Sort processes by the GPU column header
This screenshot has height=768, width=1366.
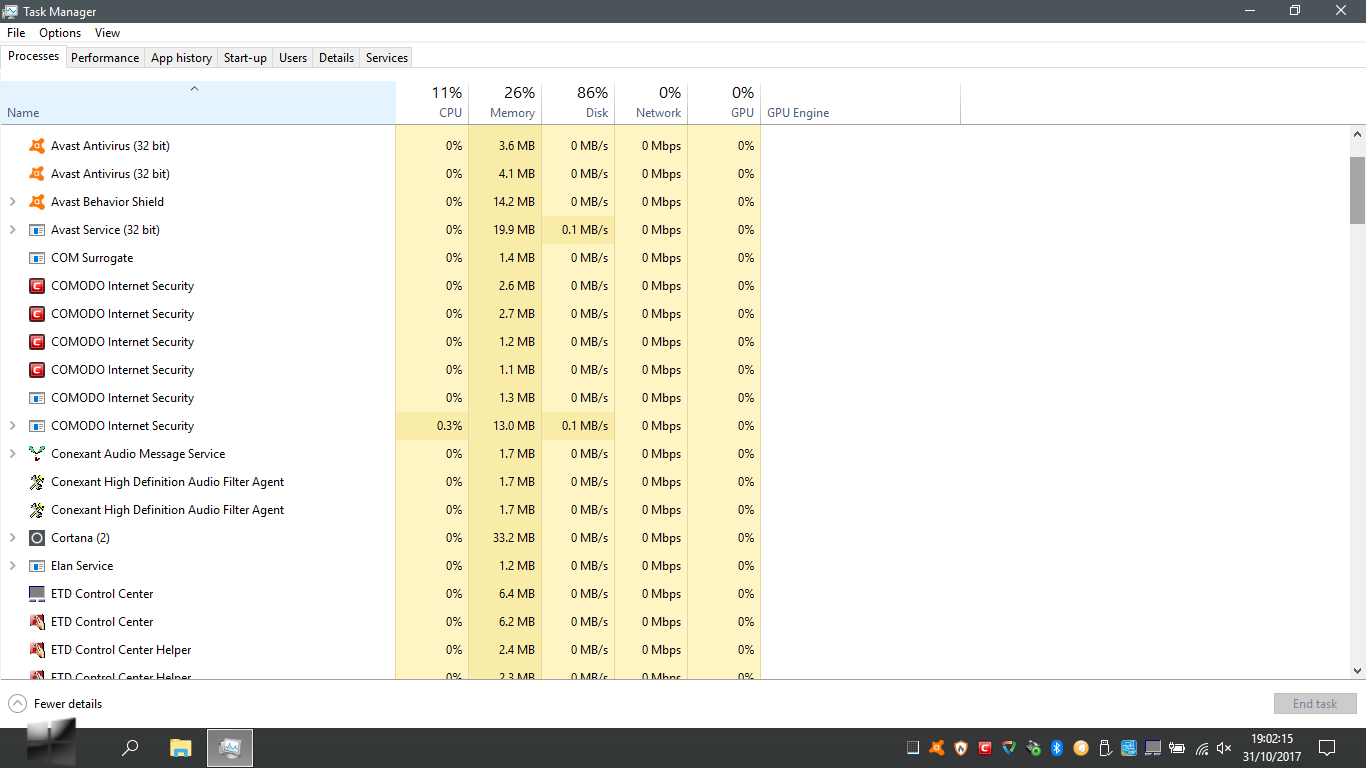click(724, 103)
